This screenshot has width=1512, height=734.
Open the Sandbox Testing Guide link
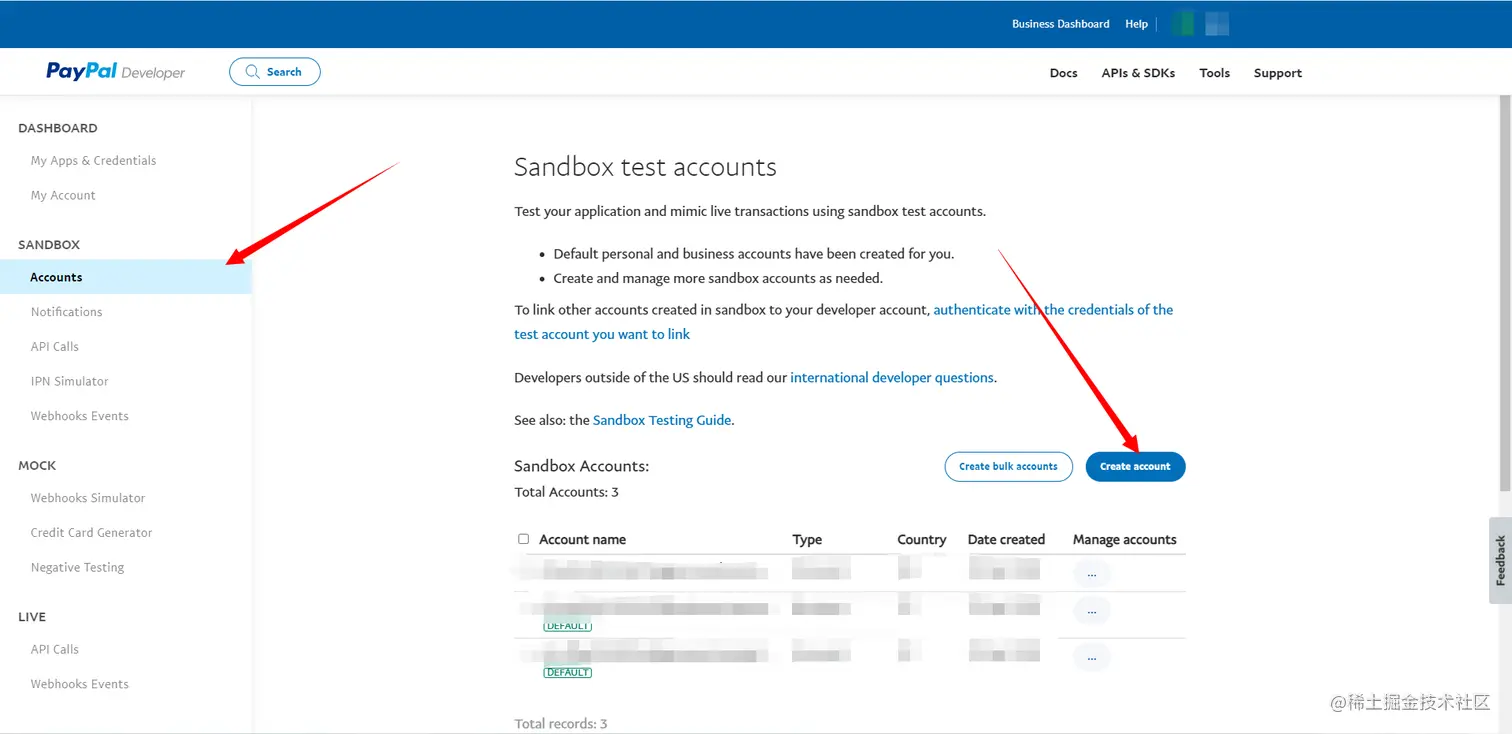tap(662, 420)
